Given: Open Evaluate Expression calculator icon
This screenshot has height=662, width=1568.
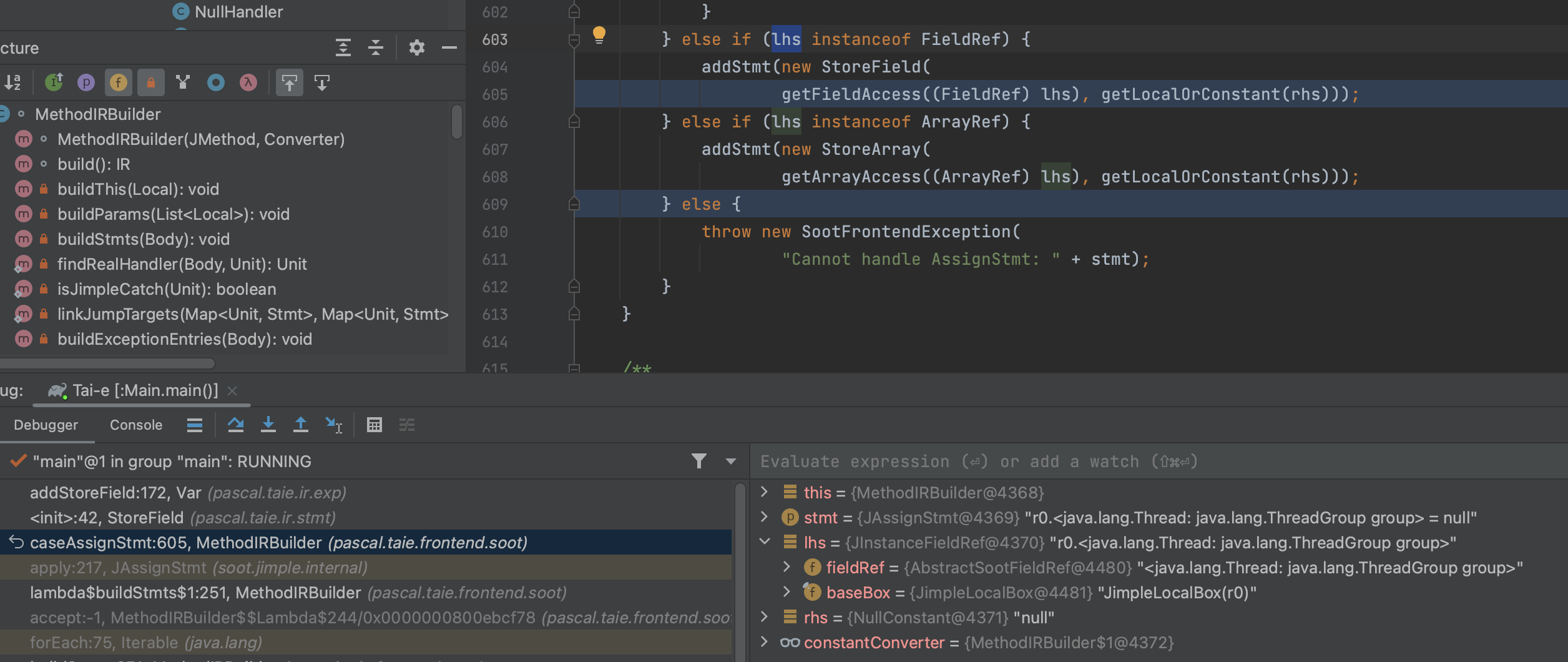Looking at the screenshot, I should [x=375, y=425].
